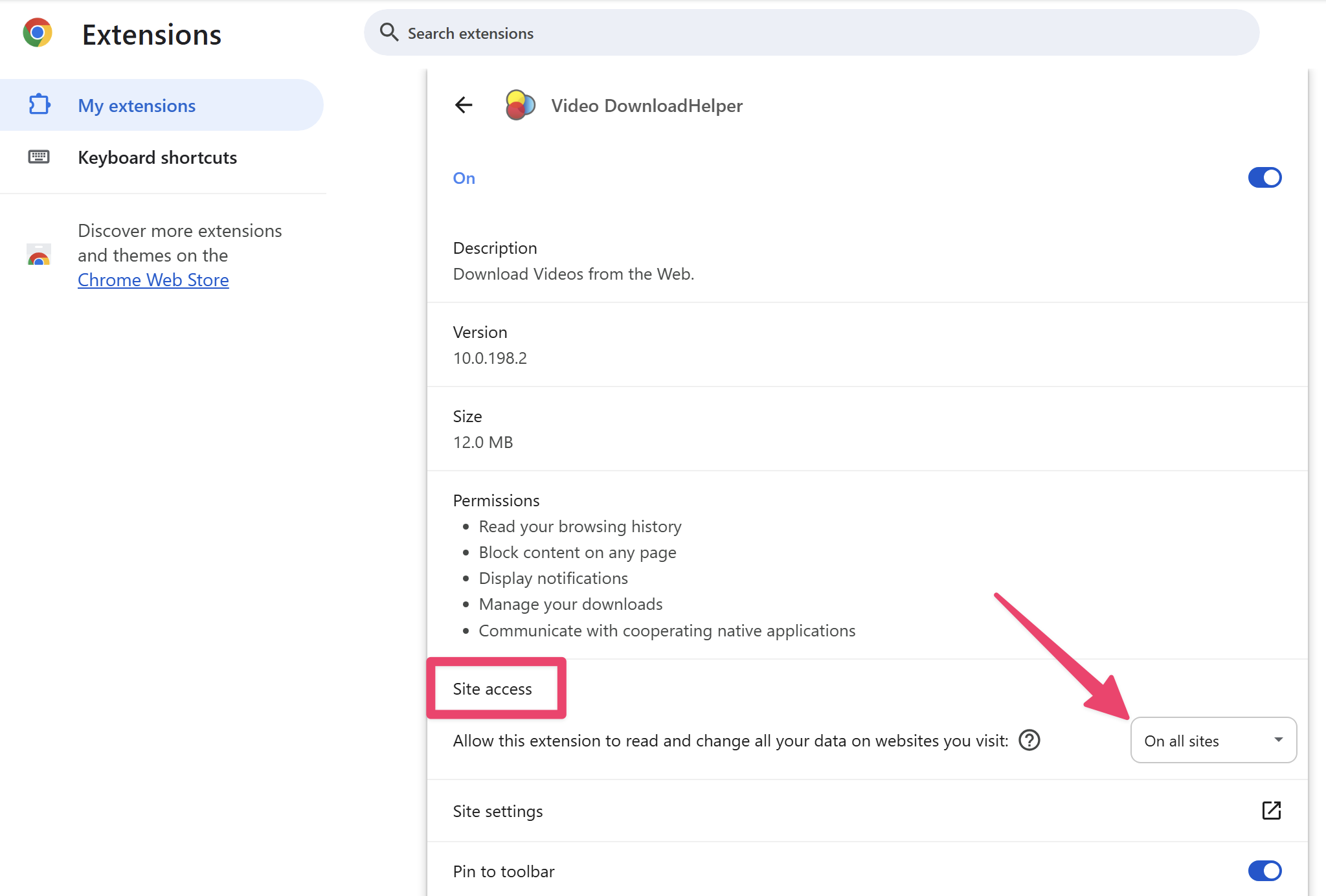Open the Chrome Web Store link

point(153,280)
